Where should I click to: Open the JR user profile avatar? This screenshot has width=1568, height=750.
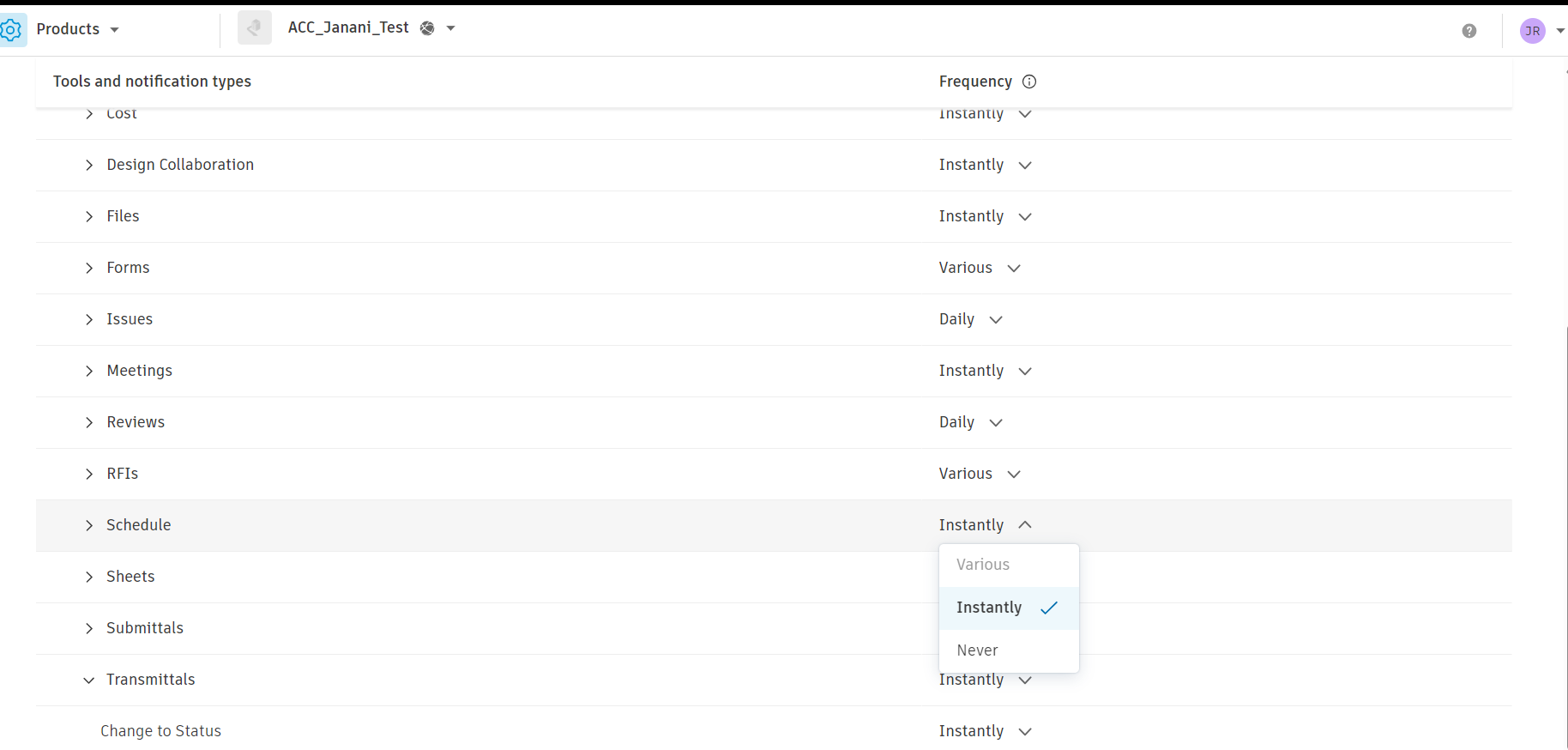[x=1532, y=31]
